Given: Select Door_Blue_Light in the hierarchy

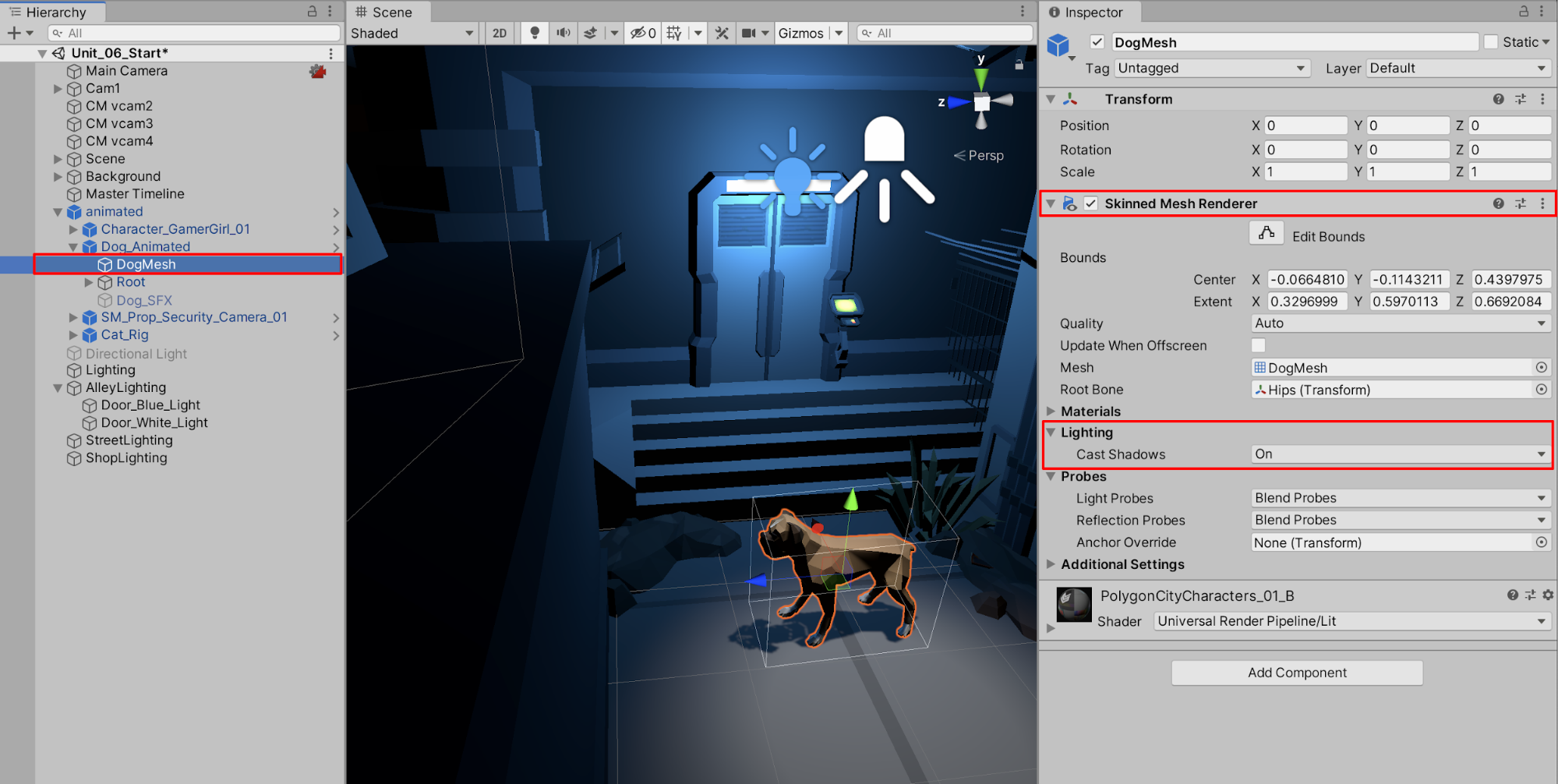Looking at the screenshot, I should [x=150, y=405].
